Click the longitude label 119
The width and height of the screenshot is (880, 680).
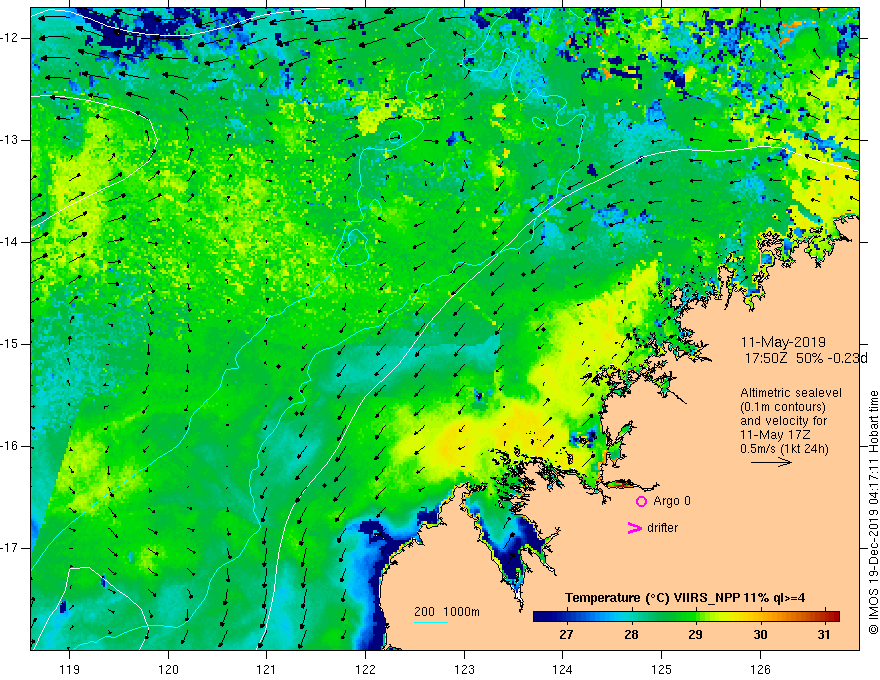(70, 669)
